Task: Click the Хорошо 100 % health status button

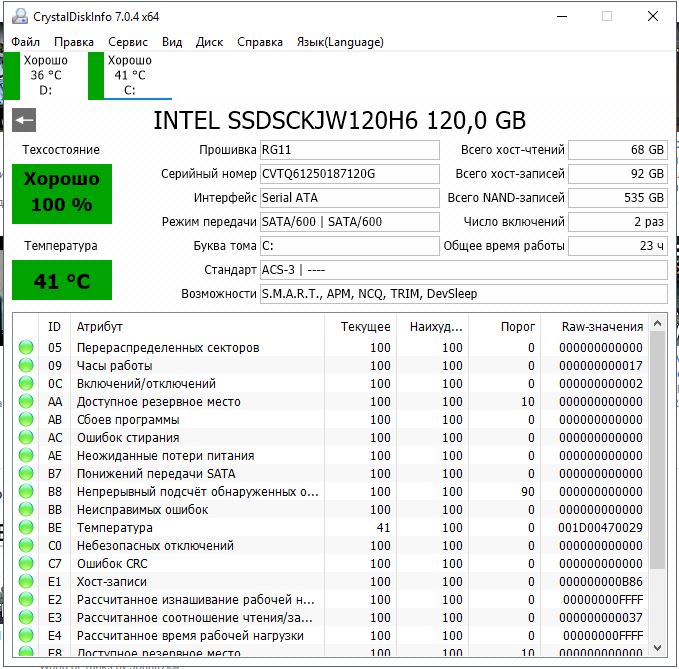Action: [x=62, y=194]
